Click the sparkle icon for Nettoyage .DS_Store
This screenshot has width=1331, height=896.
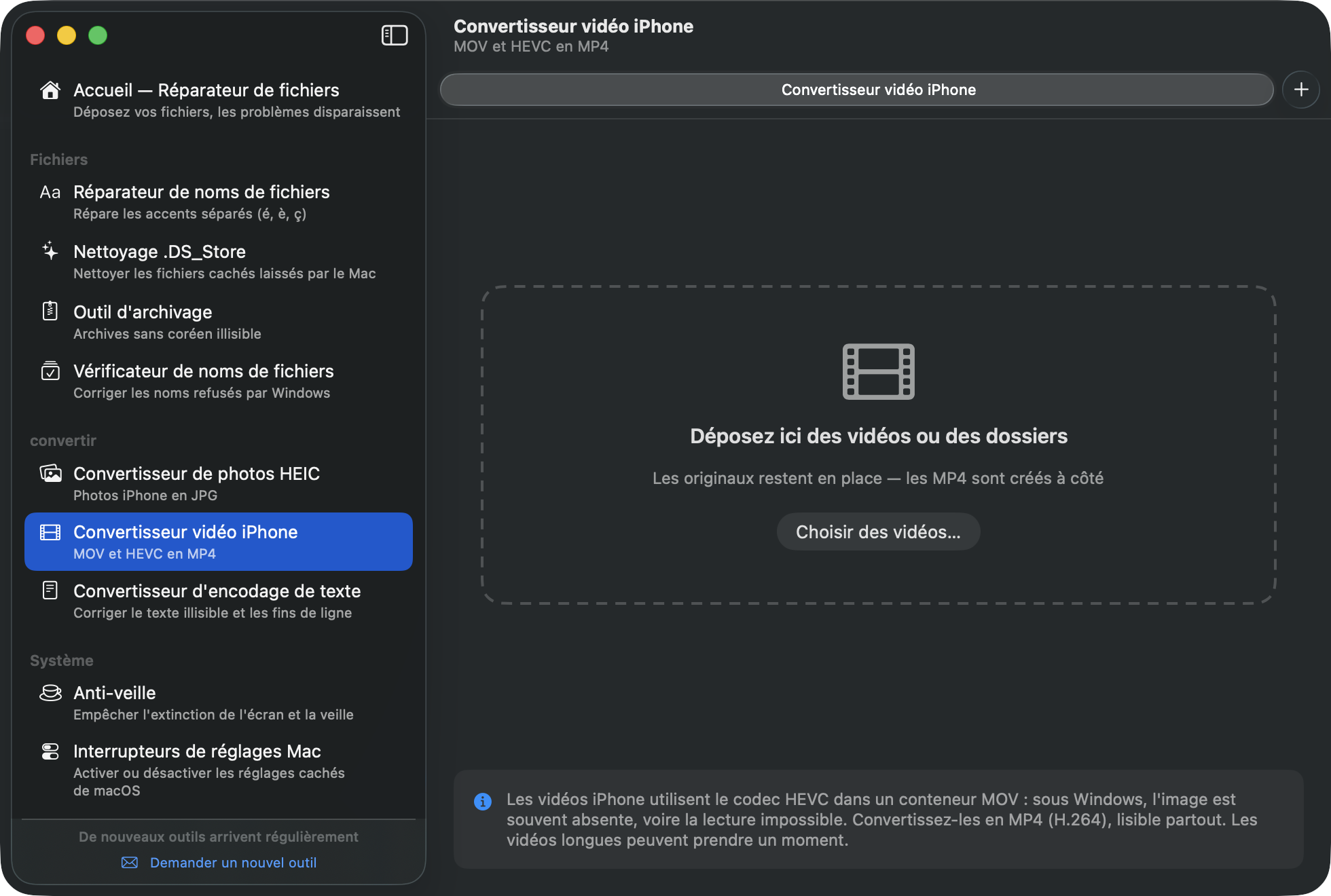pos(50,251)
